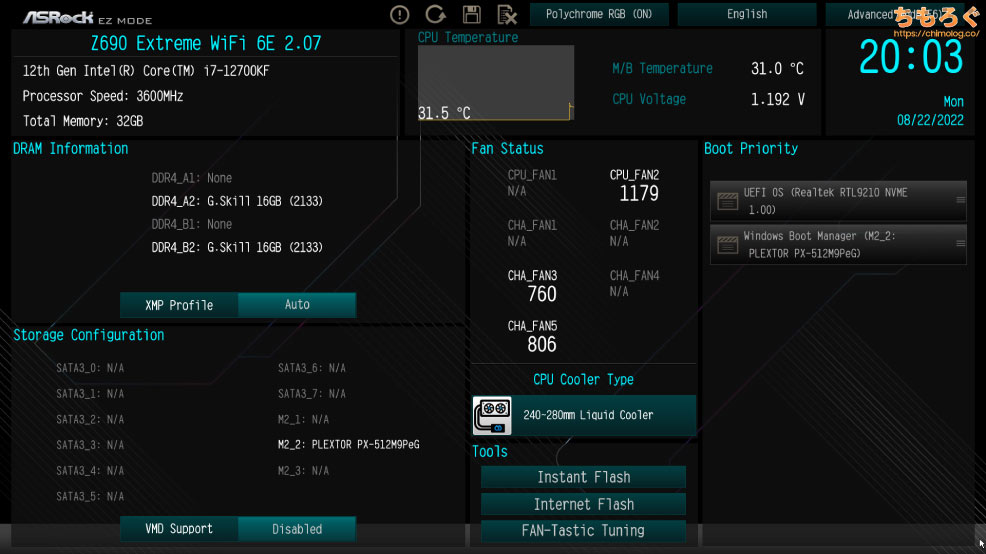Grab the Windows Boot Manager reorder handle
Screen dimensions: 986x554
[960, 243]
